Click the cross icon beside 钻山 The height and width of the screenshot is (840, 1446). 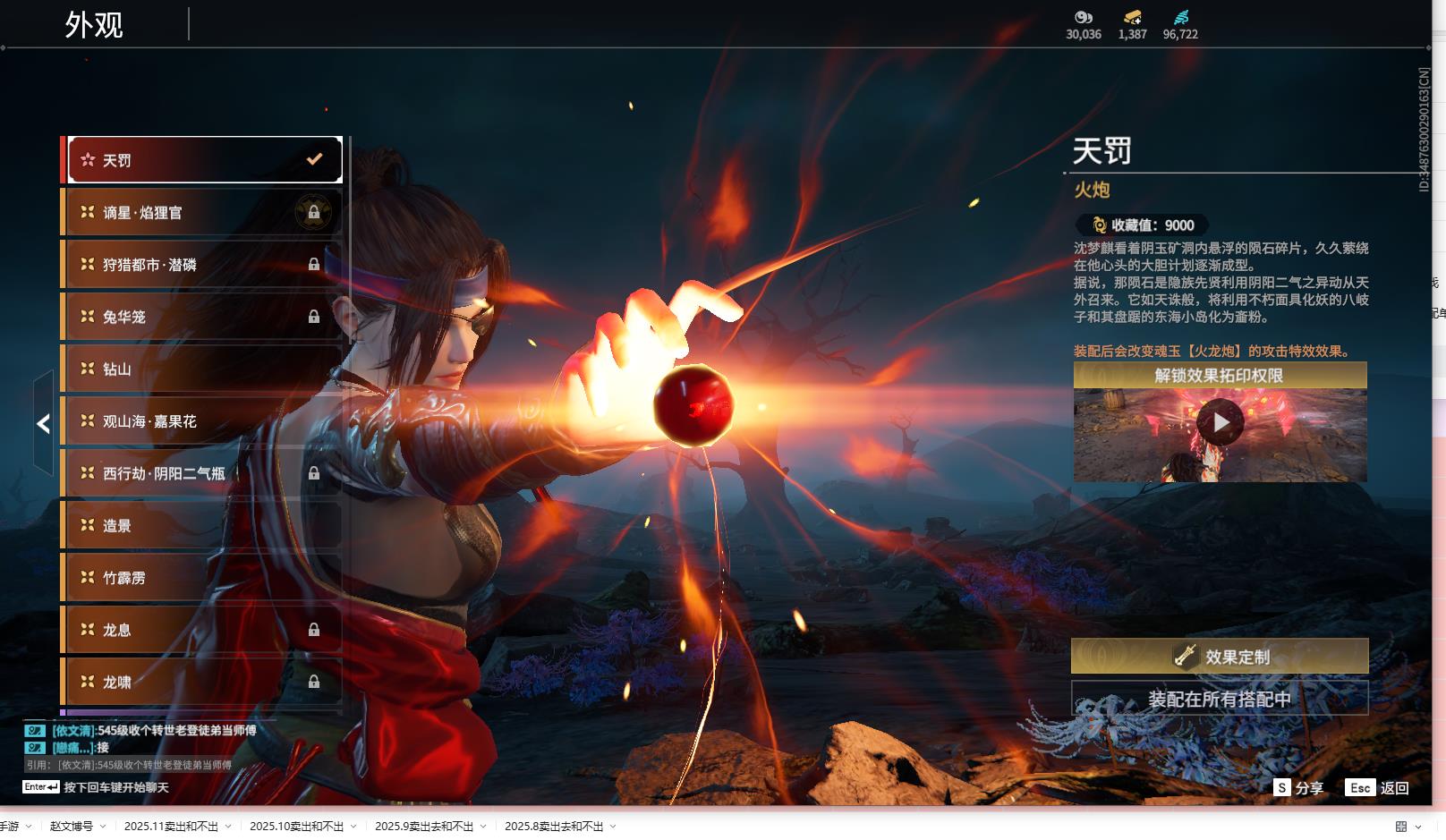tap(88, 368)
